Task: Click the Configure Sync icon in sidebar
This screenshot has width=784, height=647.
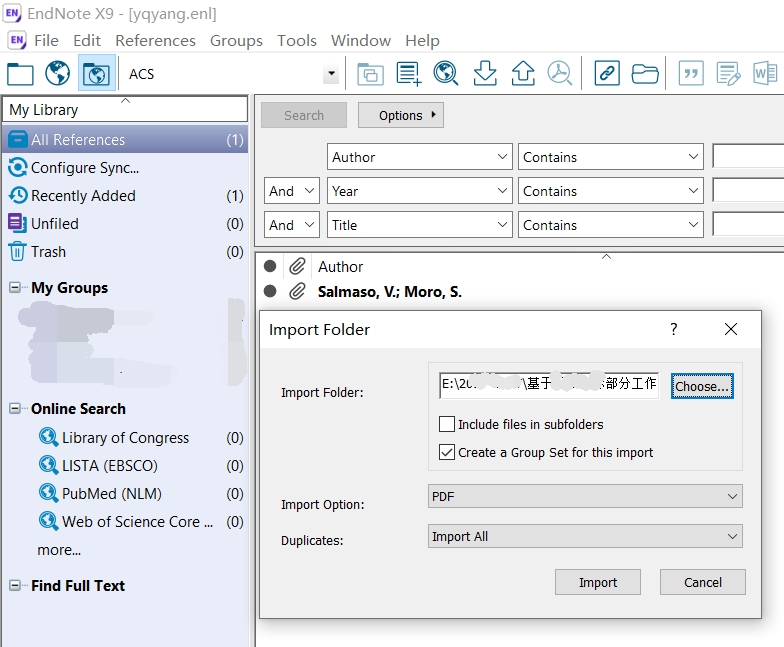Action: point(18,168)
